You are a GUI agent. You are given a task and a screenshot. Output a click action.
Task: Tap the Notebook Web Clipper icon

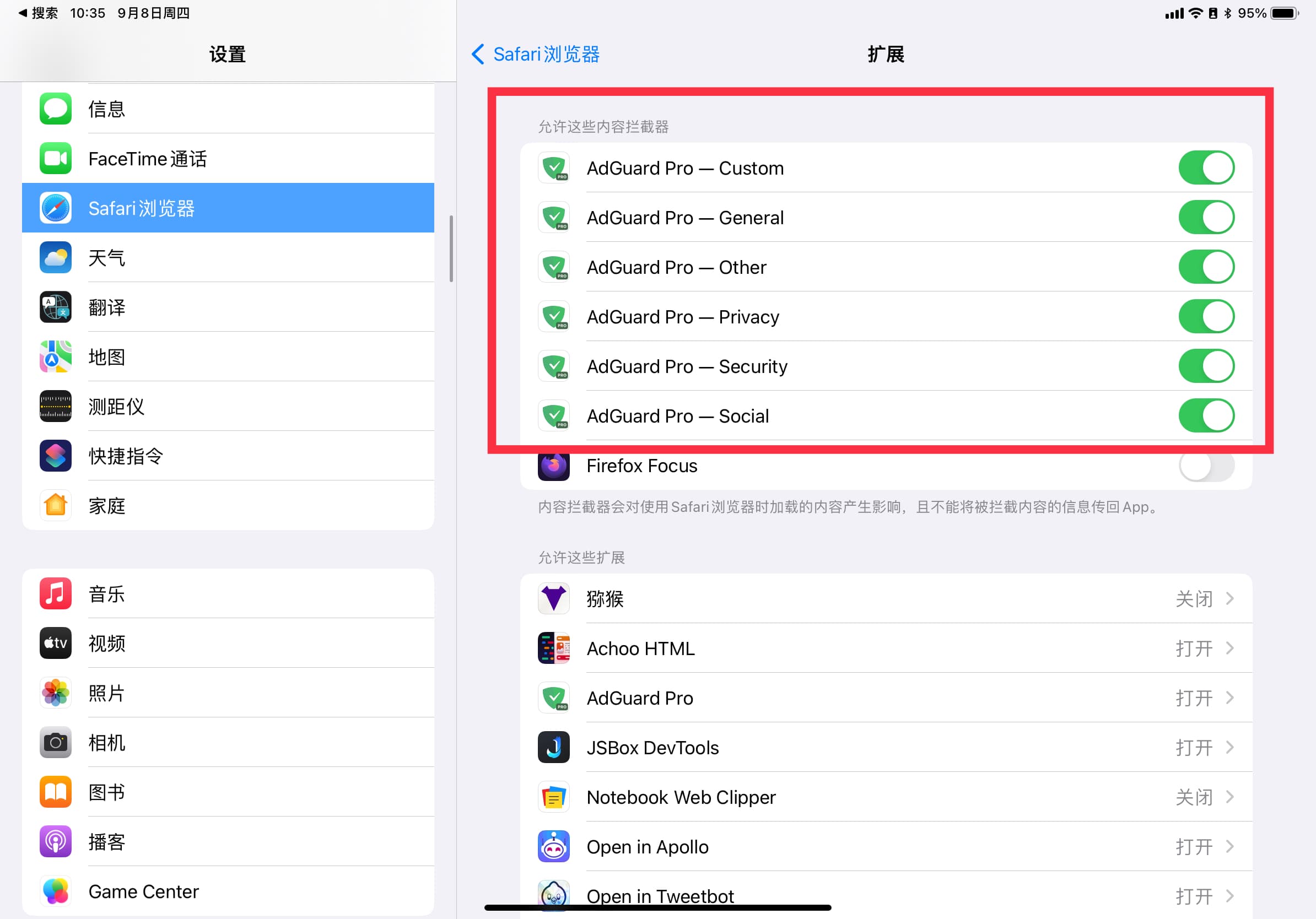(554, 797)
